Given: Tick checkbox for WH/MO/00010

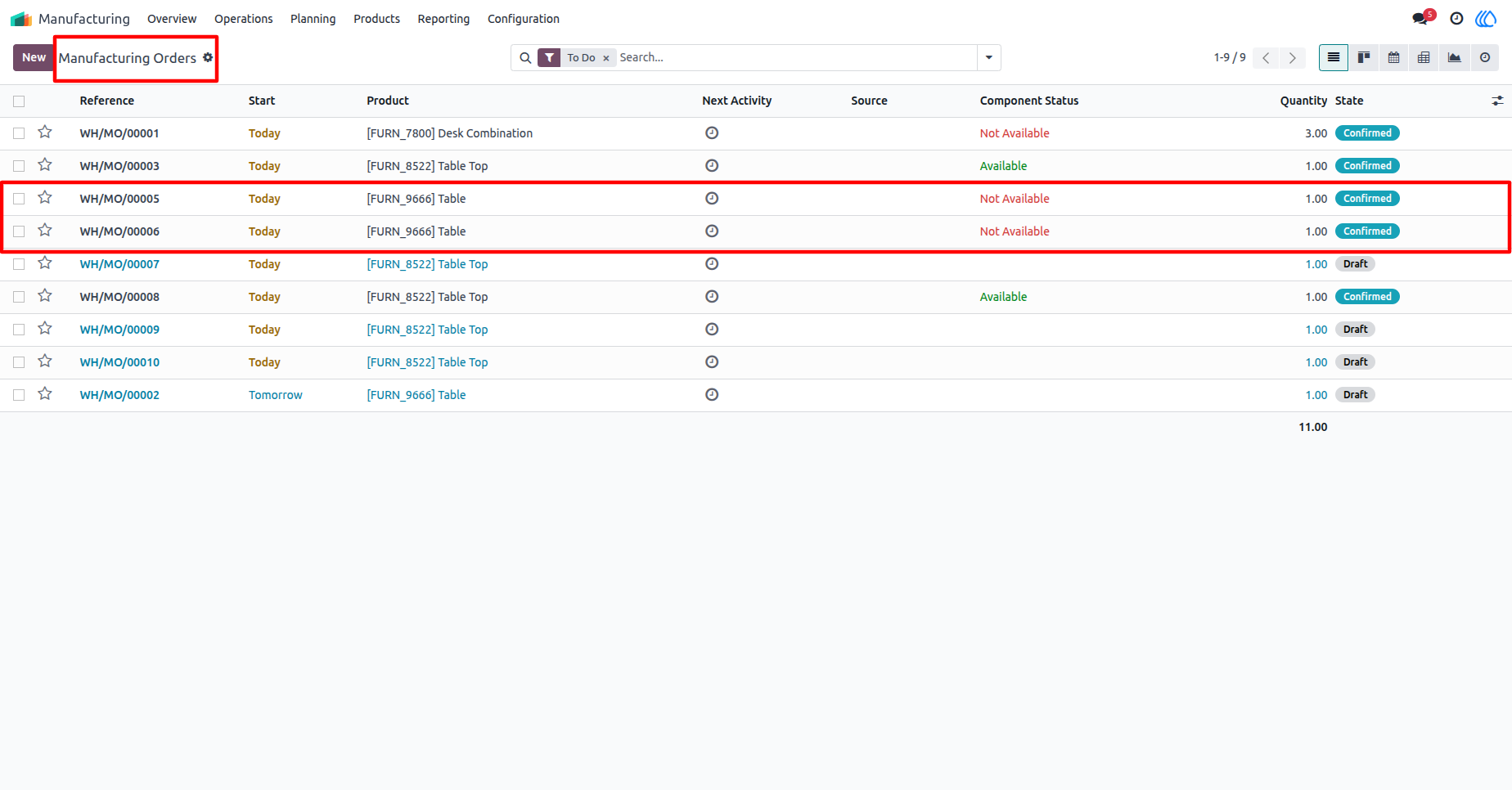Looking at the screenshot, I should [19, 362].
